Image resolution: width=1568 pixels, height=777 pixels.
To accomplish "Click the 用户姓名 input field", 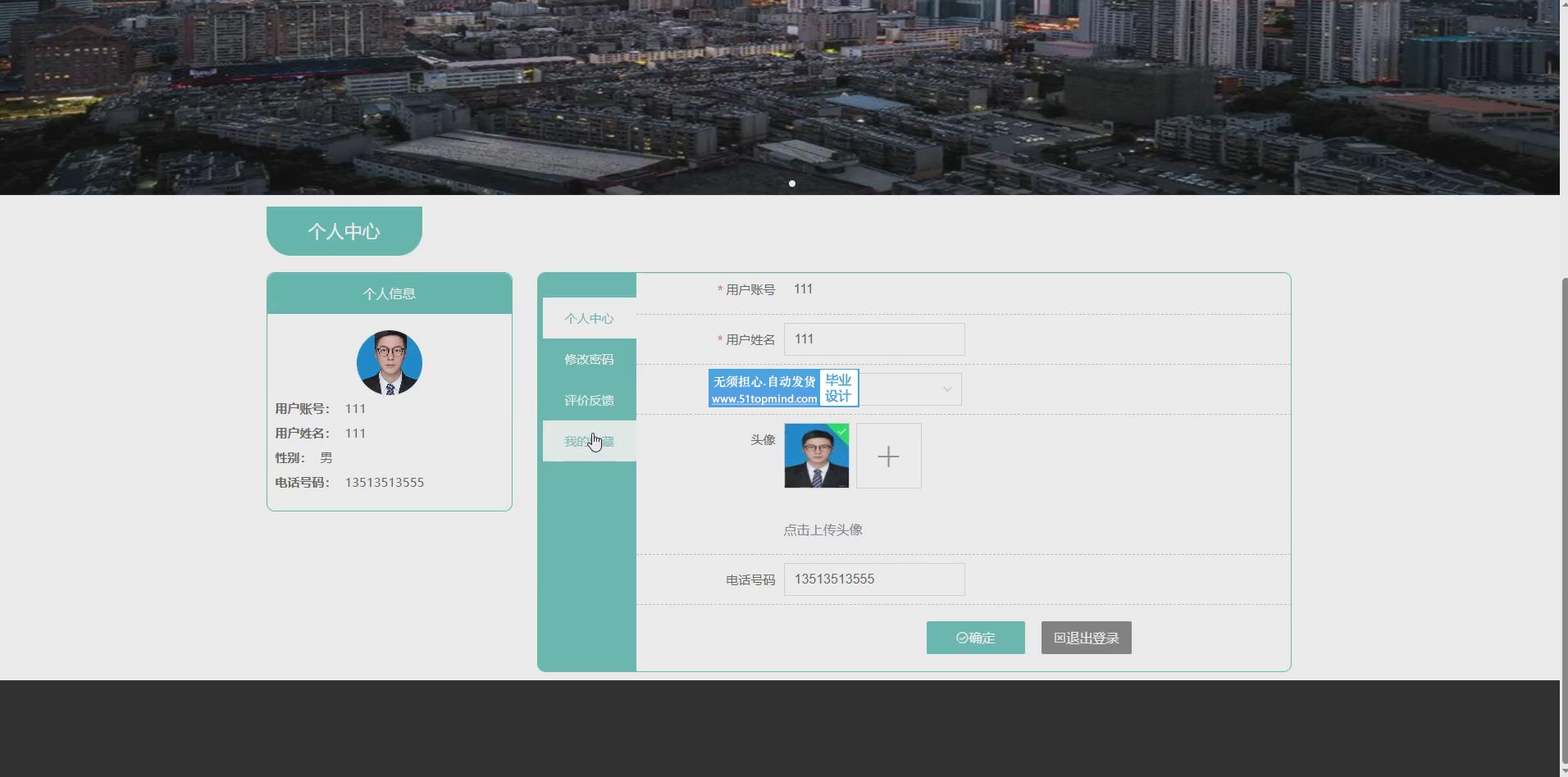I will (x=873, y=339).
